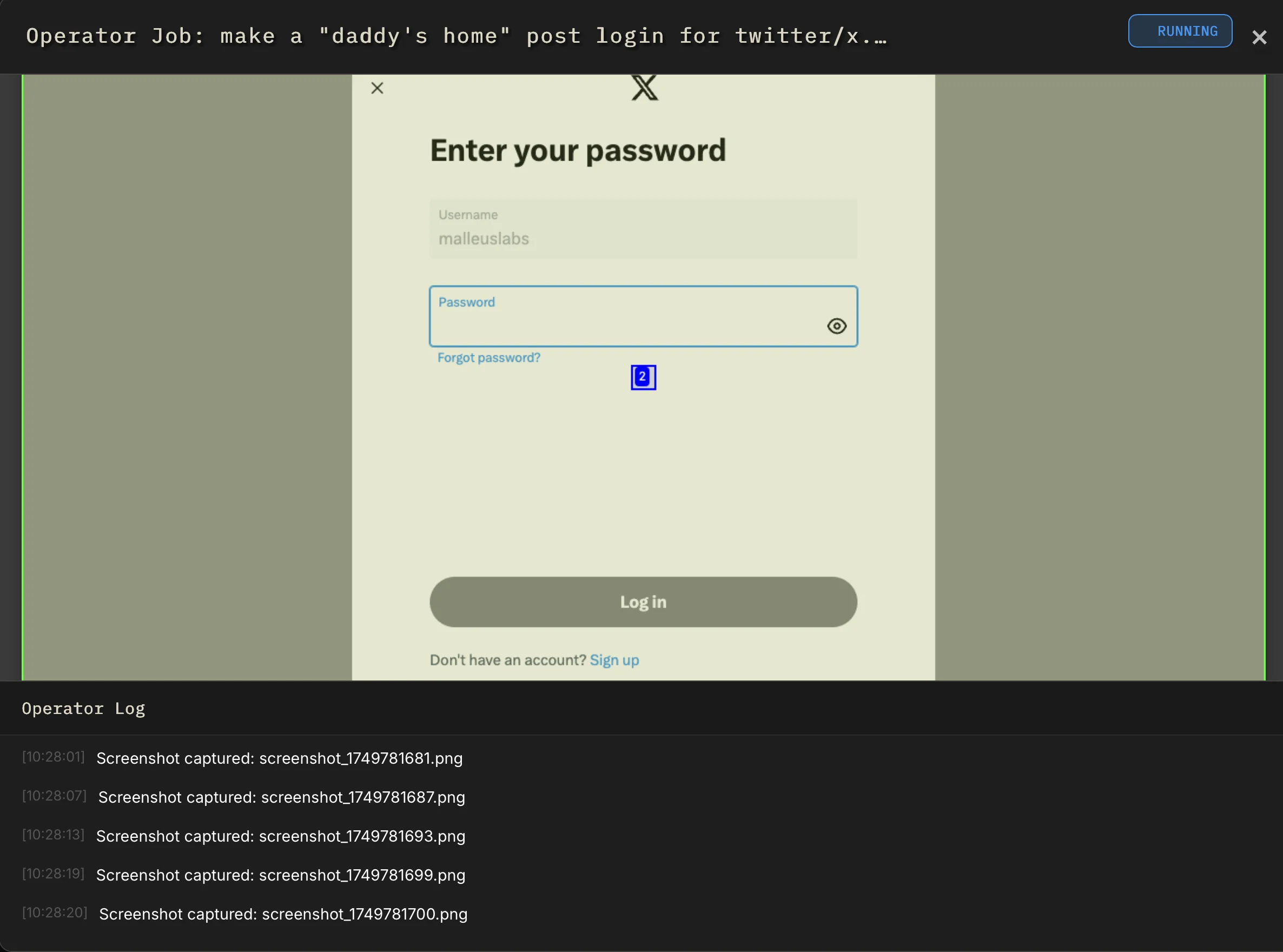The height and width of the screenshot is (952, 1283).
Task: Click the Enter your password heading
Action: (578, 151)
